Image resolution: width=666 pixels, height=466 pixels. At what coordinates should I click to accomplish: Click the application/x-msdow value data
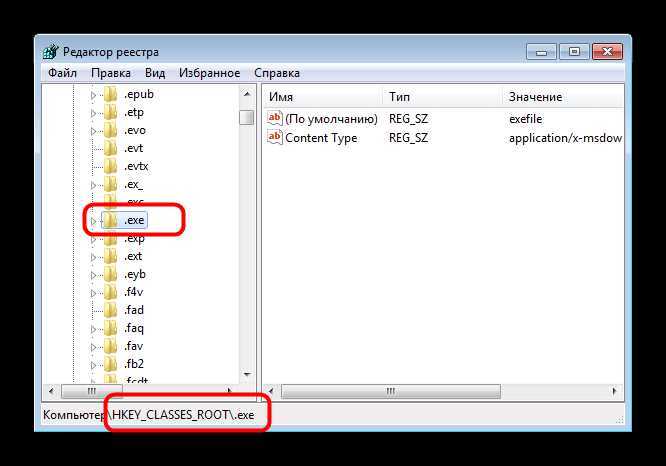click(x=565, y=138)
